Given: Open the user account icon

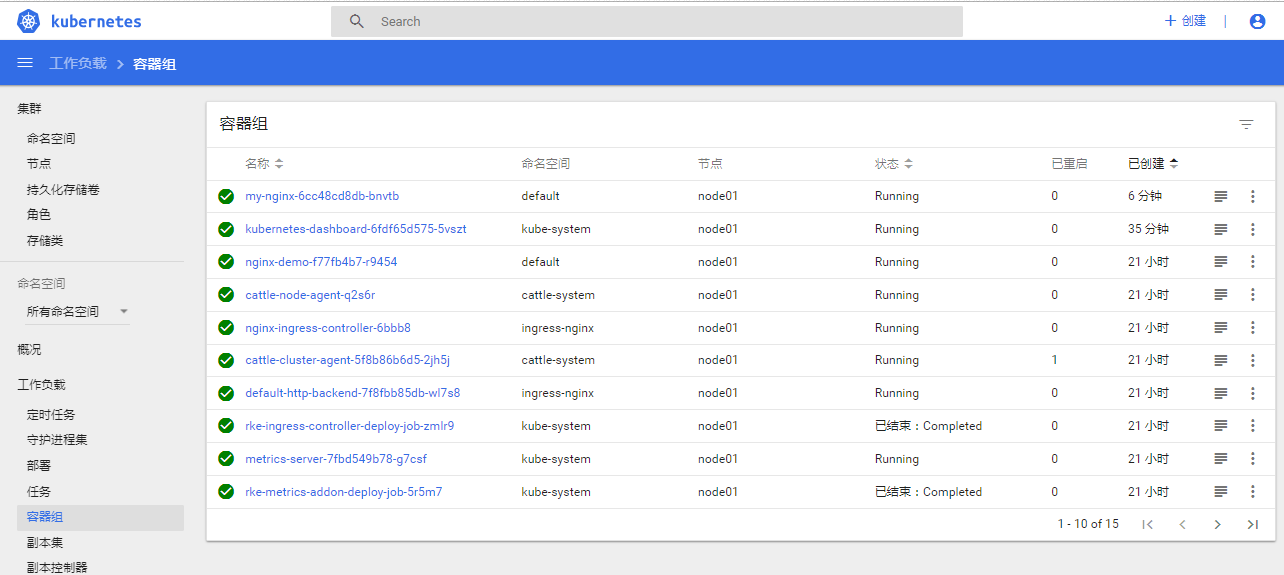Looking at the screenshot, I should tap(1257, 21).
